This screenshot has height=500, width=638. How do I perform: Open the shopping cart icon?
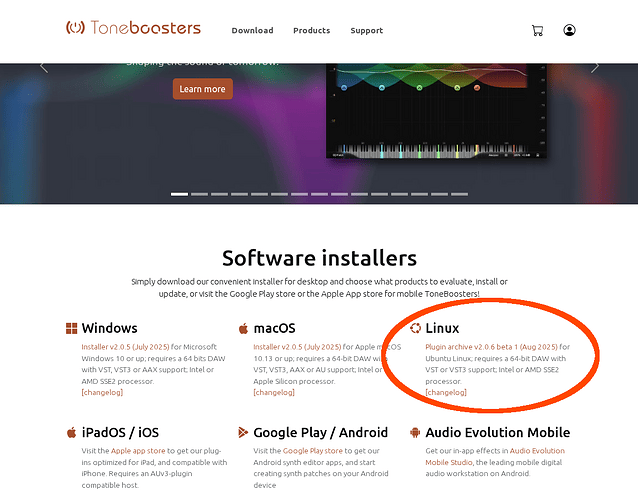pyautogui.click(x=537, y=31)
